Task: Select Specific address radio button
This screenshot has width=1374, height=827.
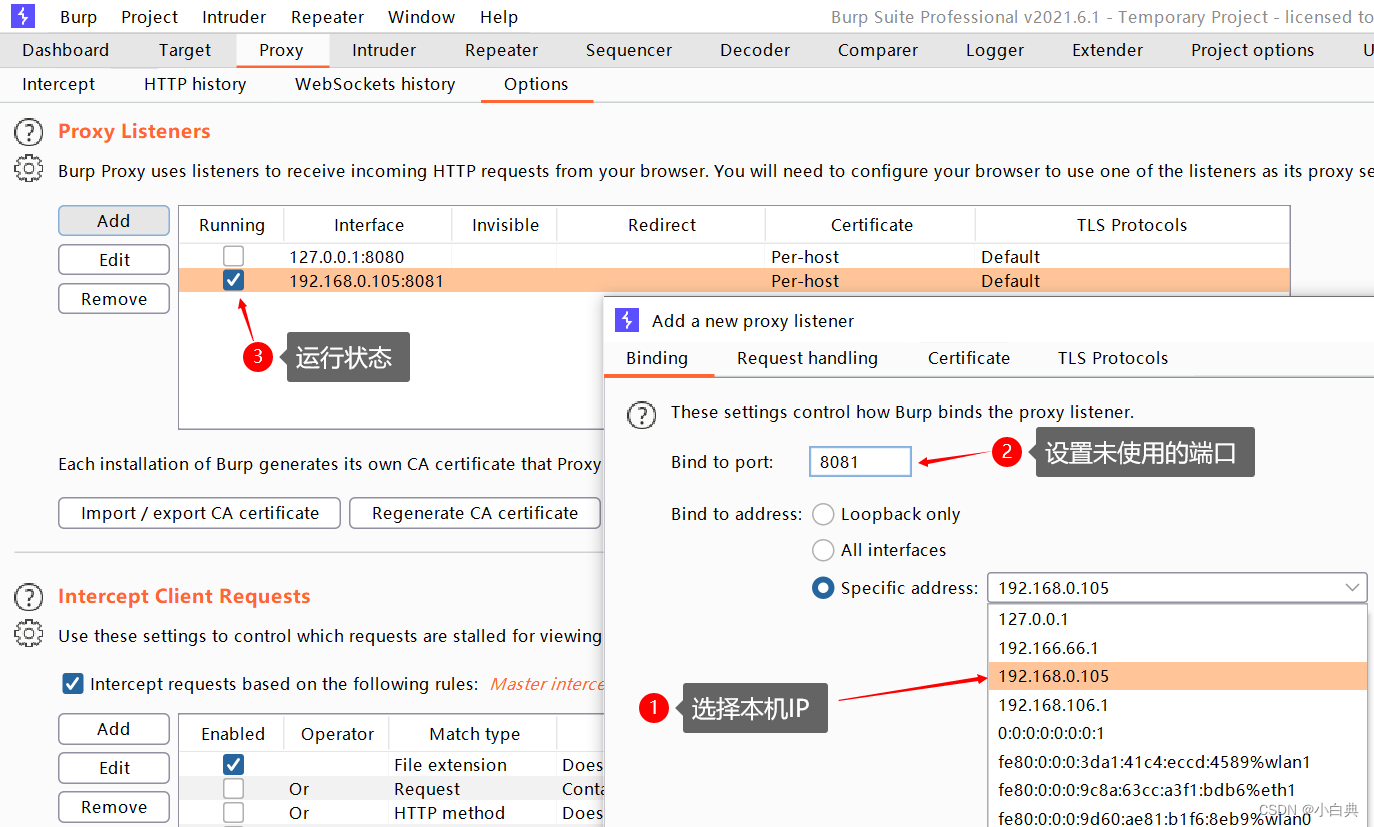Action: [823, 588]
